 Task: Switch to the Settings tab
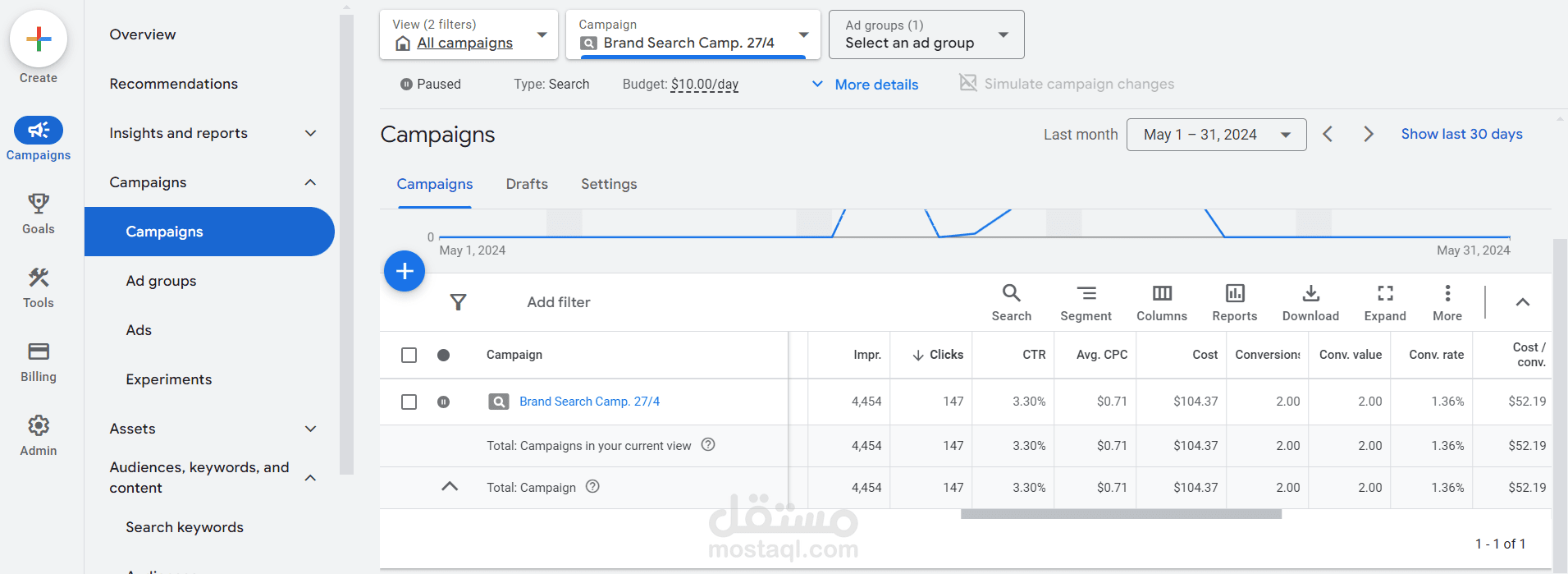coord(609,184)
